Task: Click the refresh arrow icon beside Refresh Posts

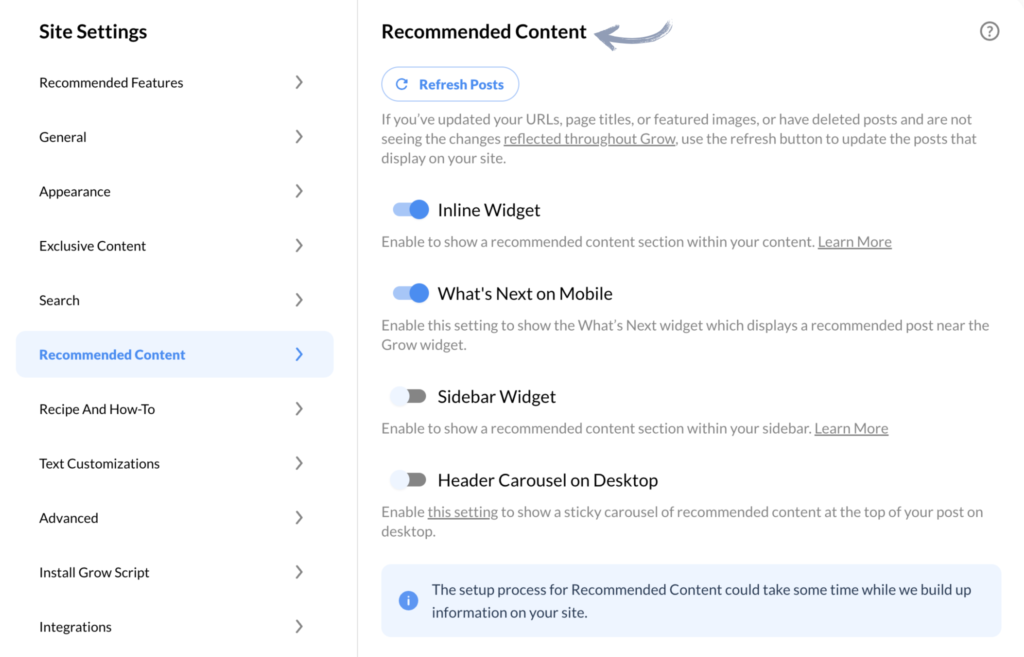Action: tap(402, 84)
